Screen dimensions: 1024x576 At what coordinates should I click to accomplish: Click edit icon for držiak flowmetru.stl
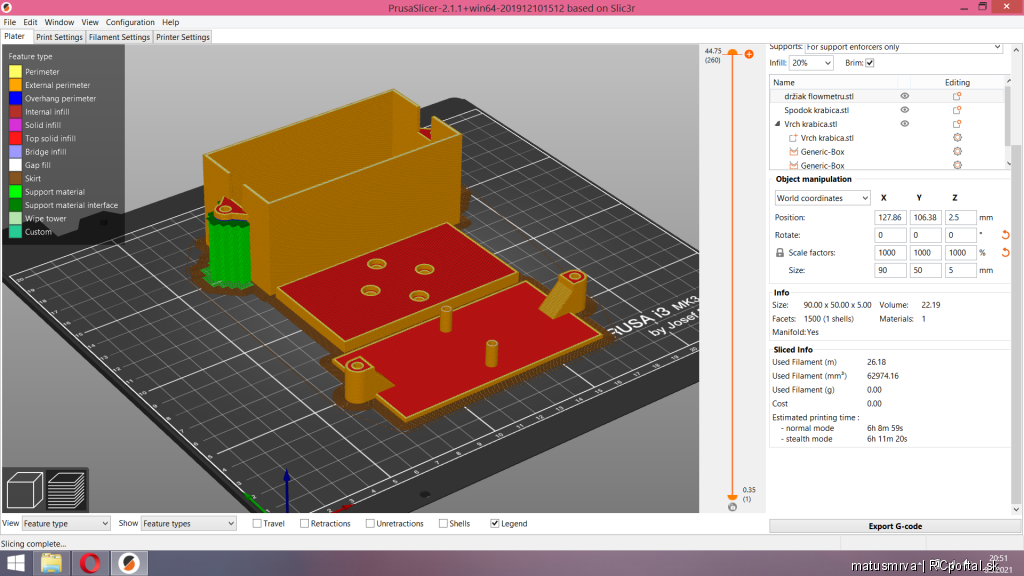pos(957,96)
